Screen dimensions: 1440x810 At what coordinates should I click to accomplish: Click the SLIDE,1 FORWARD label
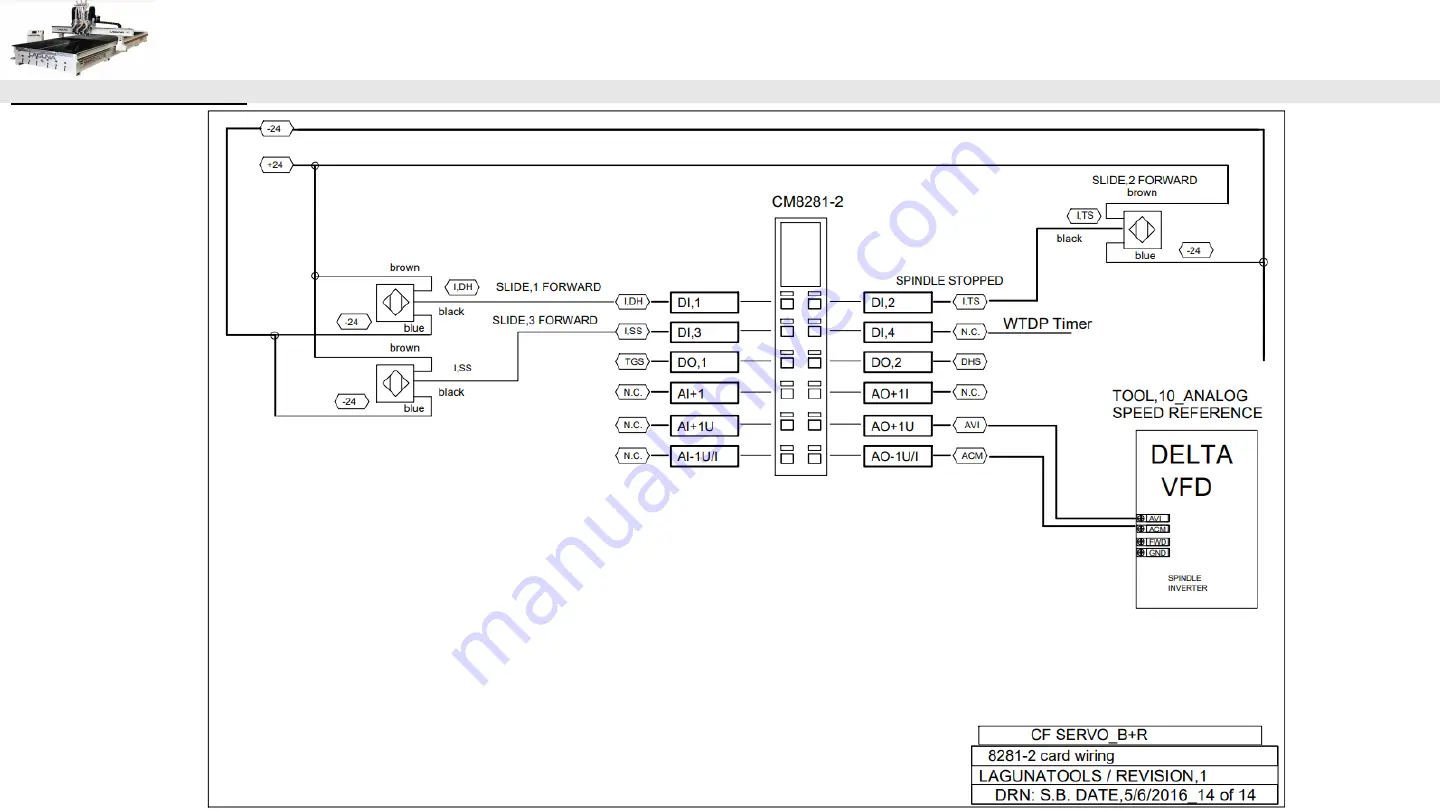pos(548,287)
